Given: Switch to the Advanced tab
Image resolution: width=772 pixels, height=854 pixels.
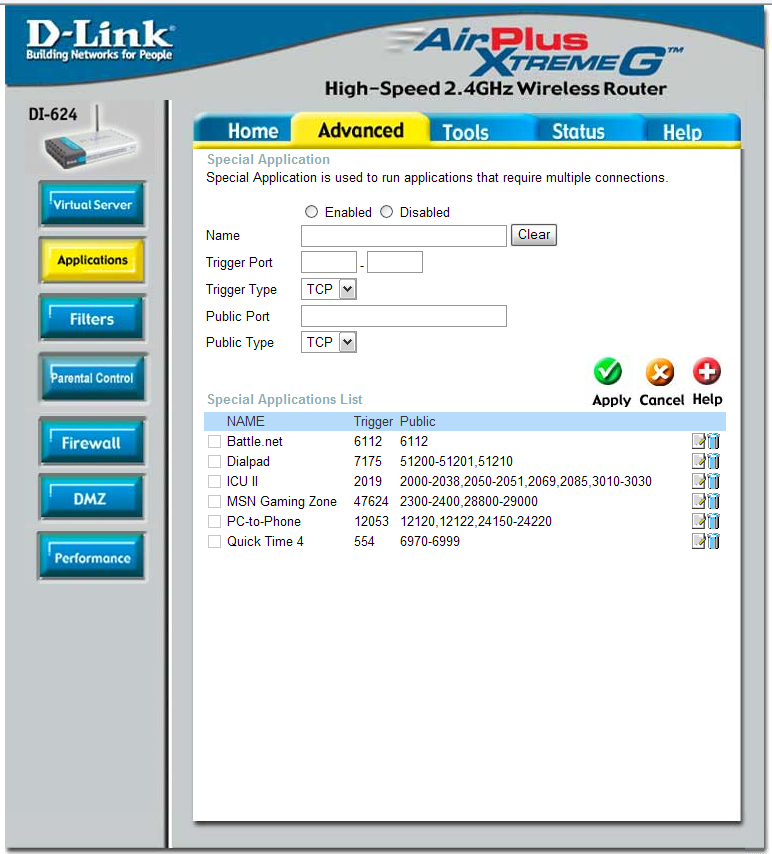Looking at the screenshot, I should click(361, 130).
